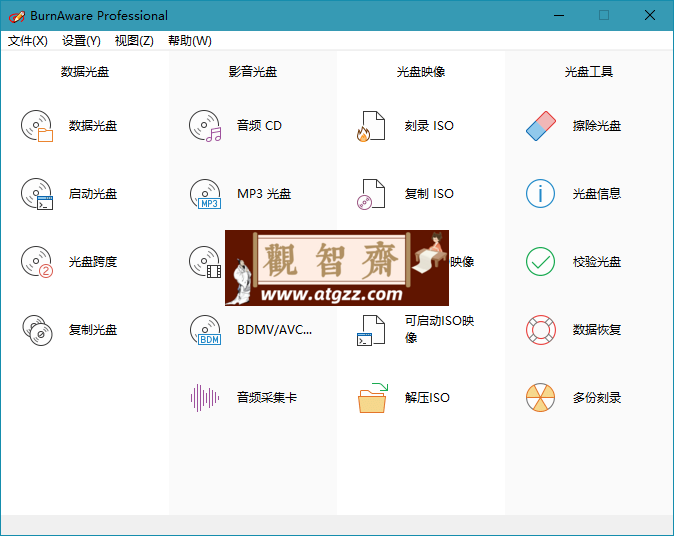Open the BDMV/AVC... Blu-ray disc icon
The height and width of the screenshot is (536, 674).
pos(205,330)
